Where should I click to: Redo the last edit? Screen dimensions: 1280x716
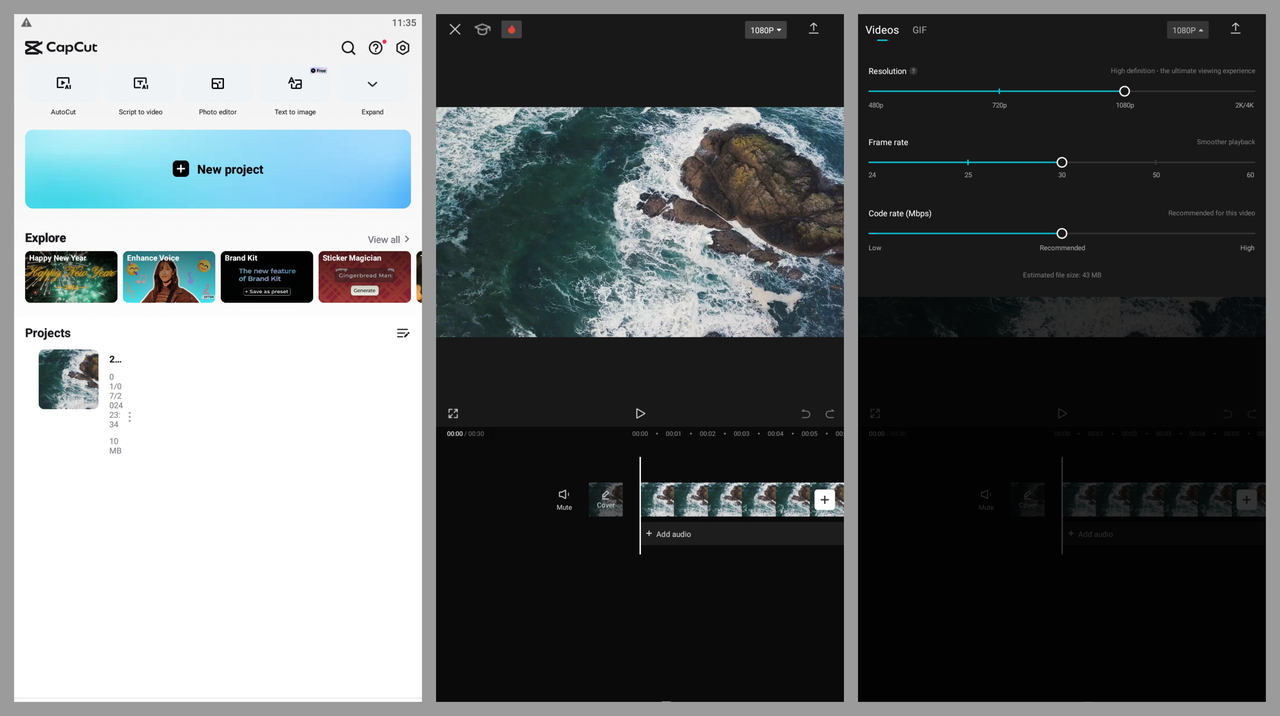click(829, 414)
